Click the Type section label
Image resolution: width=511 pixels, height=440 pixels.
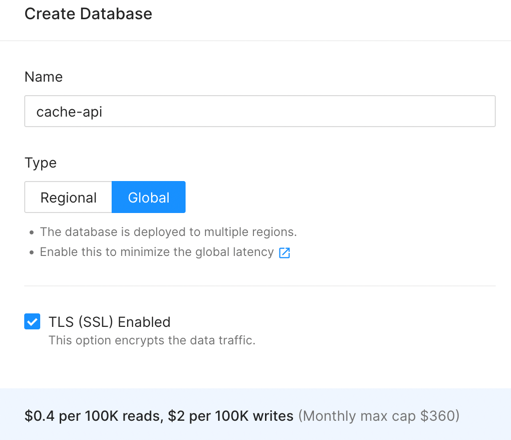coord(40,163)
